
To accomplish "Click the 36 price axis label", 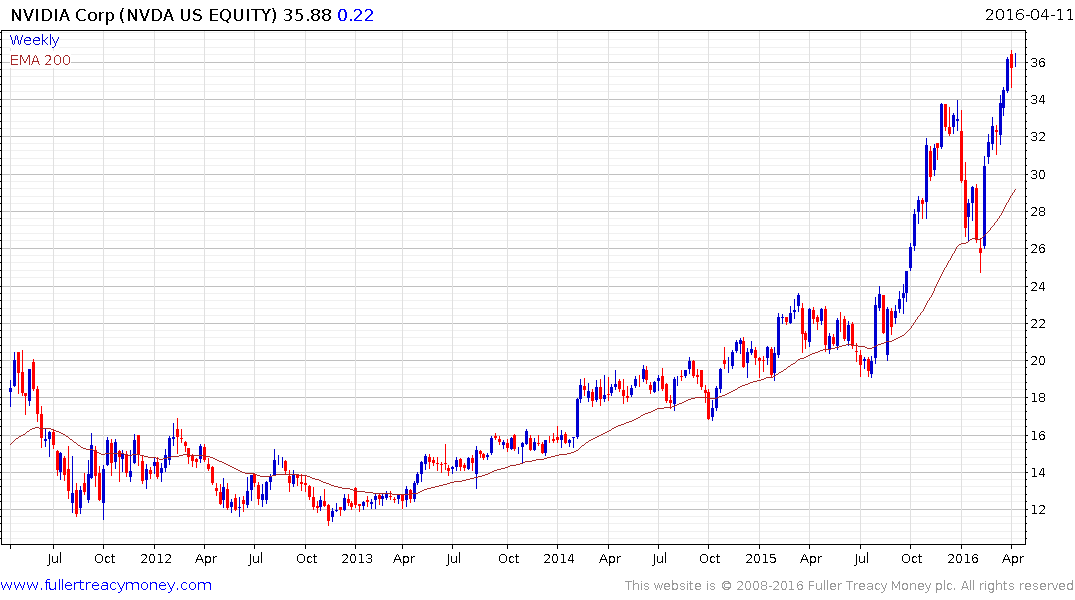I will tap(1038, 62).
